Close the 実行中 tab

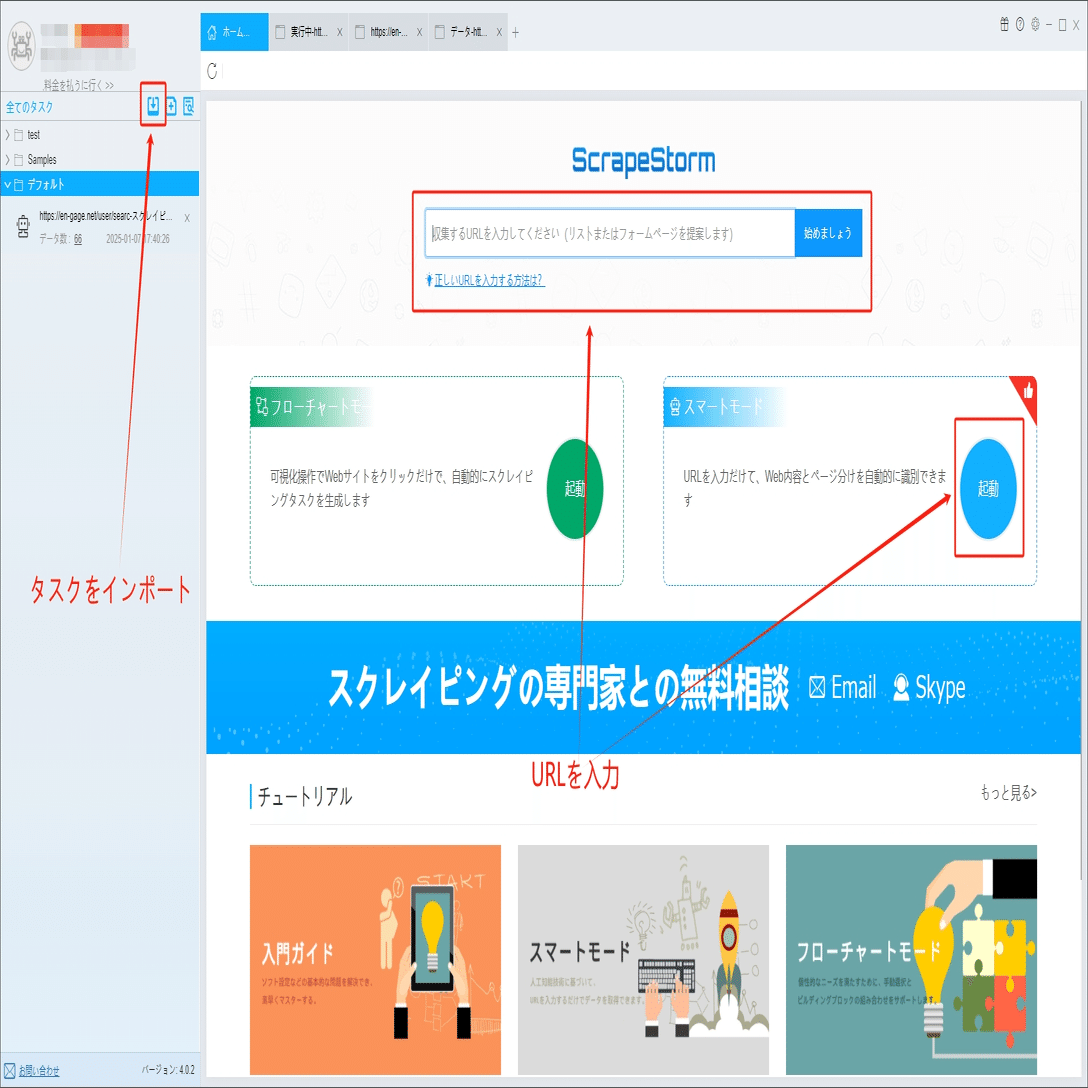click(x=339, y=33)
